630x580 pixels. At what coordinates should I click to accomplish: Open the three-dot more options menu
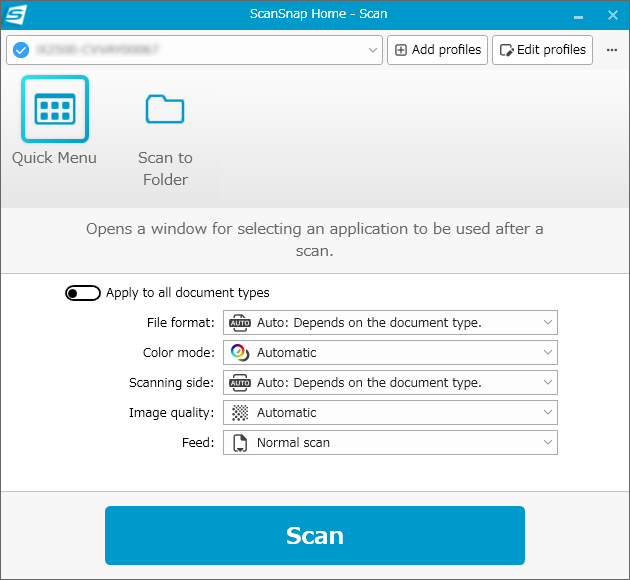point(612,50)
